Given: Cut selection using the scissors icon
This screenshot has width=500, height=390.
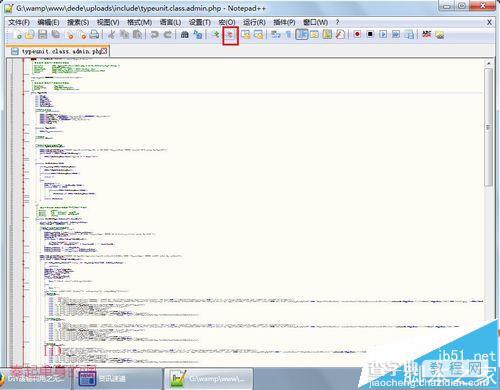Looking at the screenshot, I should tap(111, 35).
